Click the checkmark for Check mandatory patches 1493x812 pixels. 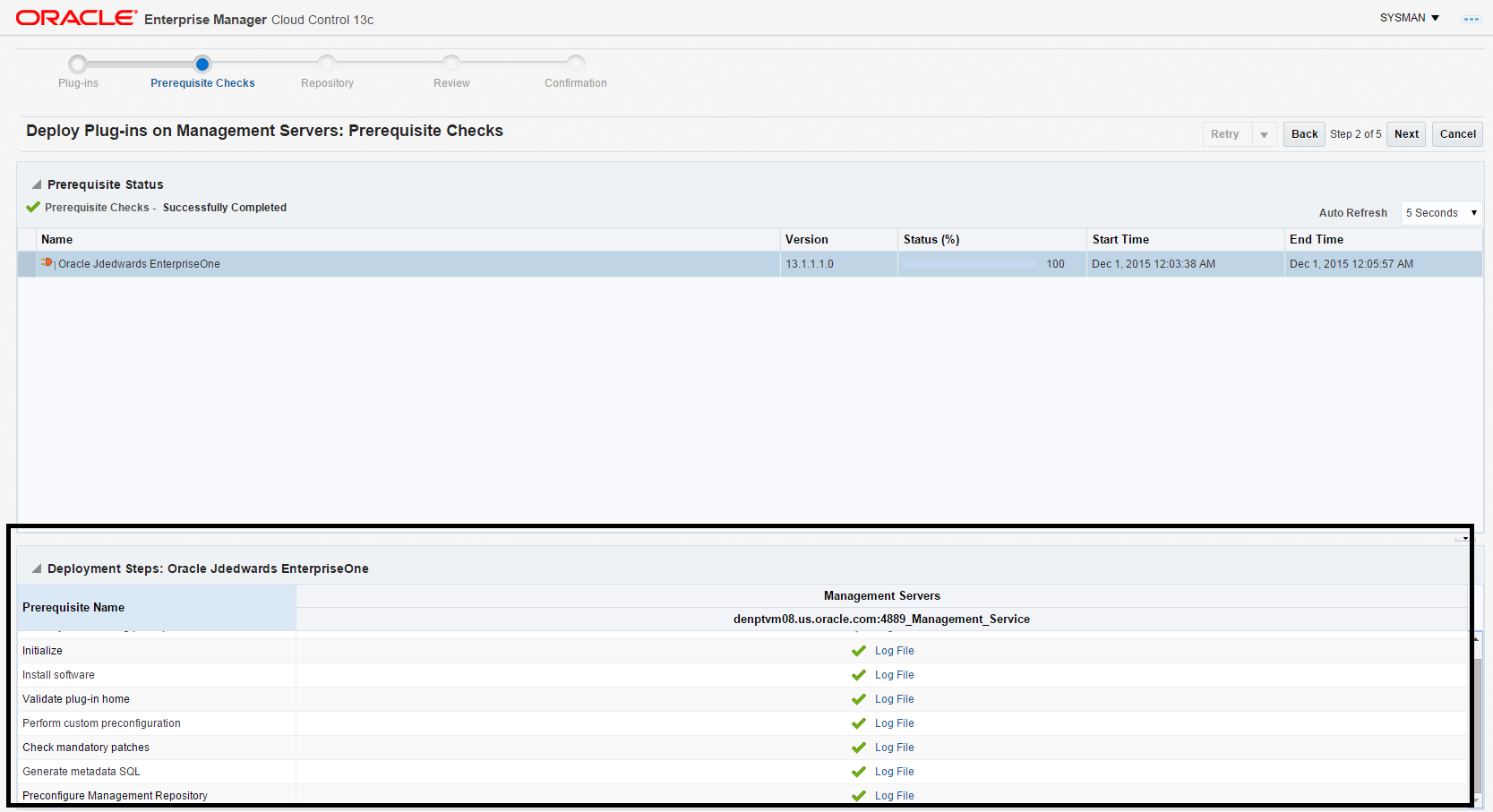859,748
